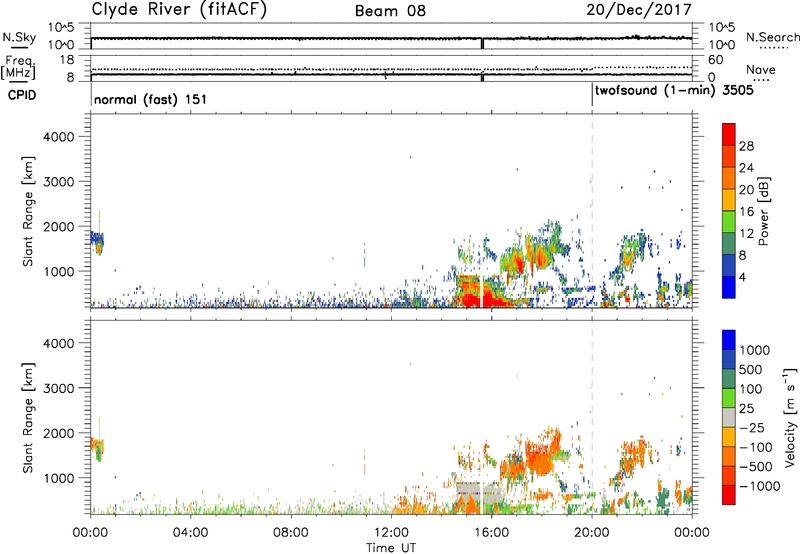Click the blue bottom segment of Power colorbar
Screen dimensions: 800x554
coord(729,288)
